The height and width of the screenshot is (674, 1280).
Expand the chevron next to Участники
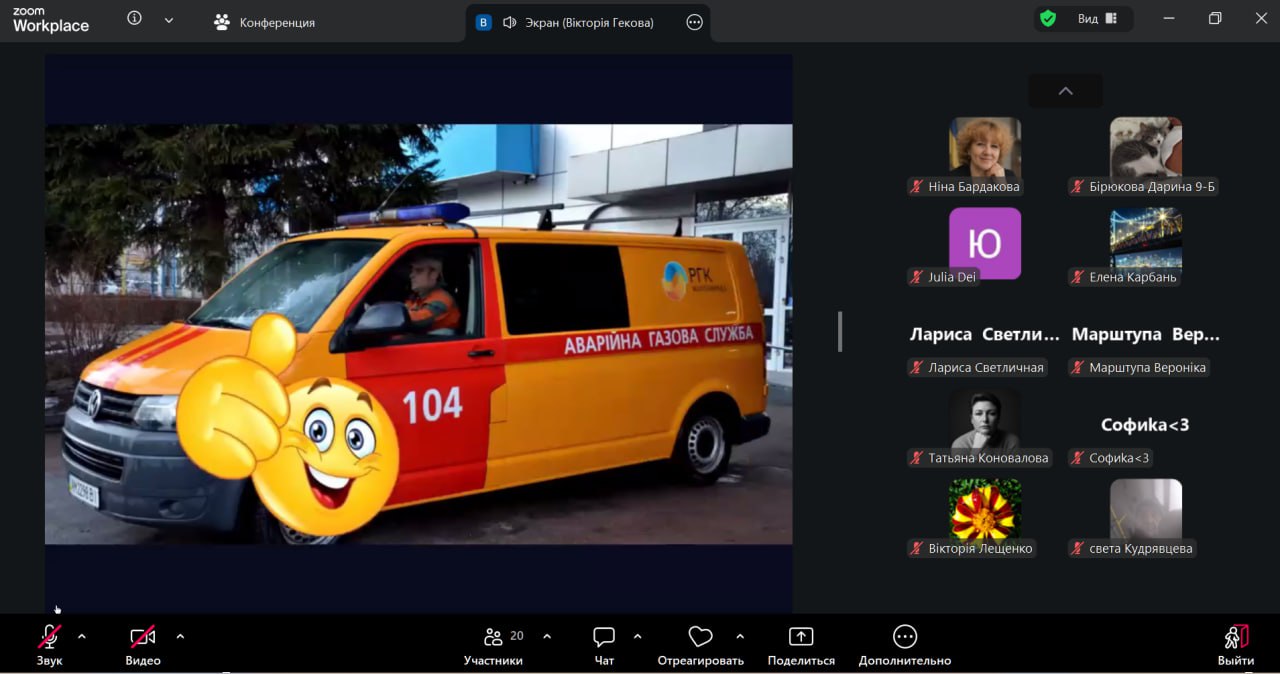547,636
